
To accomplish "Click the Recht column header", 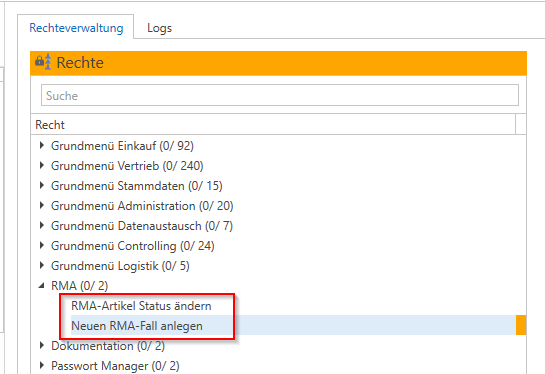I will point(273,124).
